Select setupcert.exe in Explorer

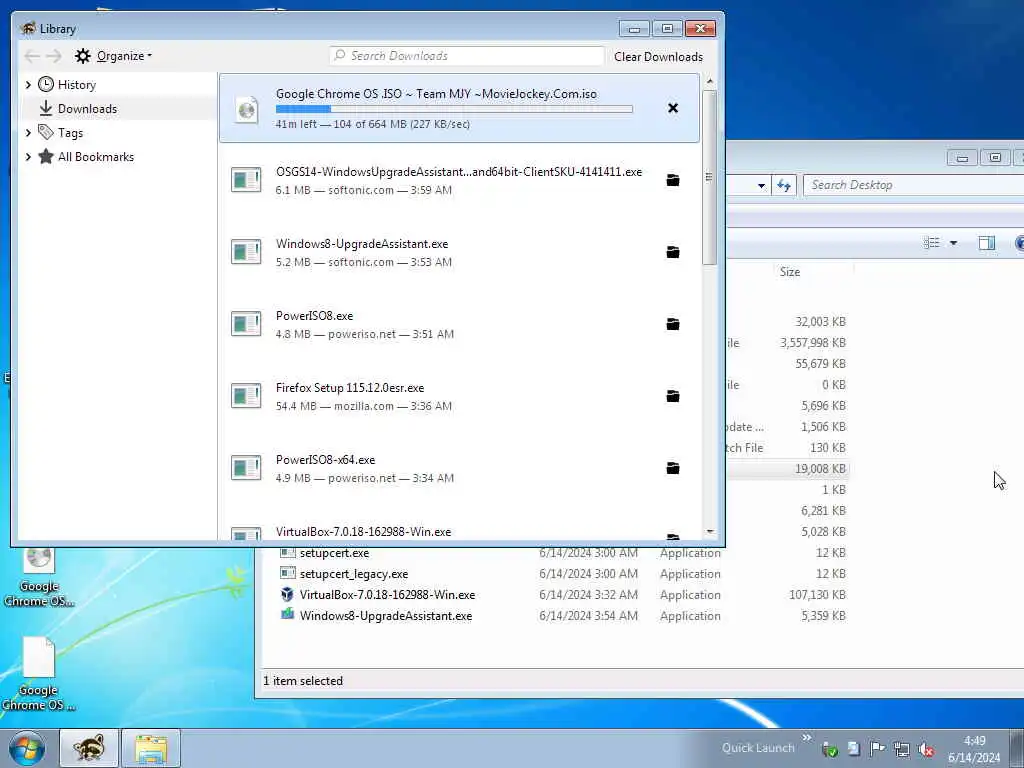point(334,553)
